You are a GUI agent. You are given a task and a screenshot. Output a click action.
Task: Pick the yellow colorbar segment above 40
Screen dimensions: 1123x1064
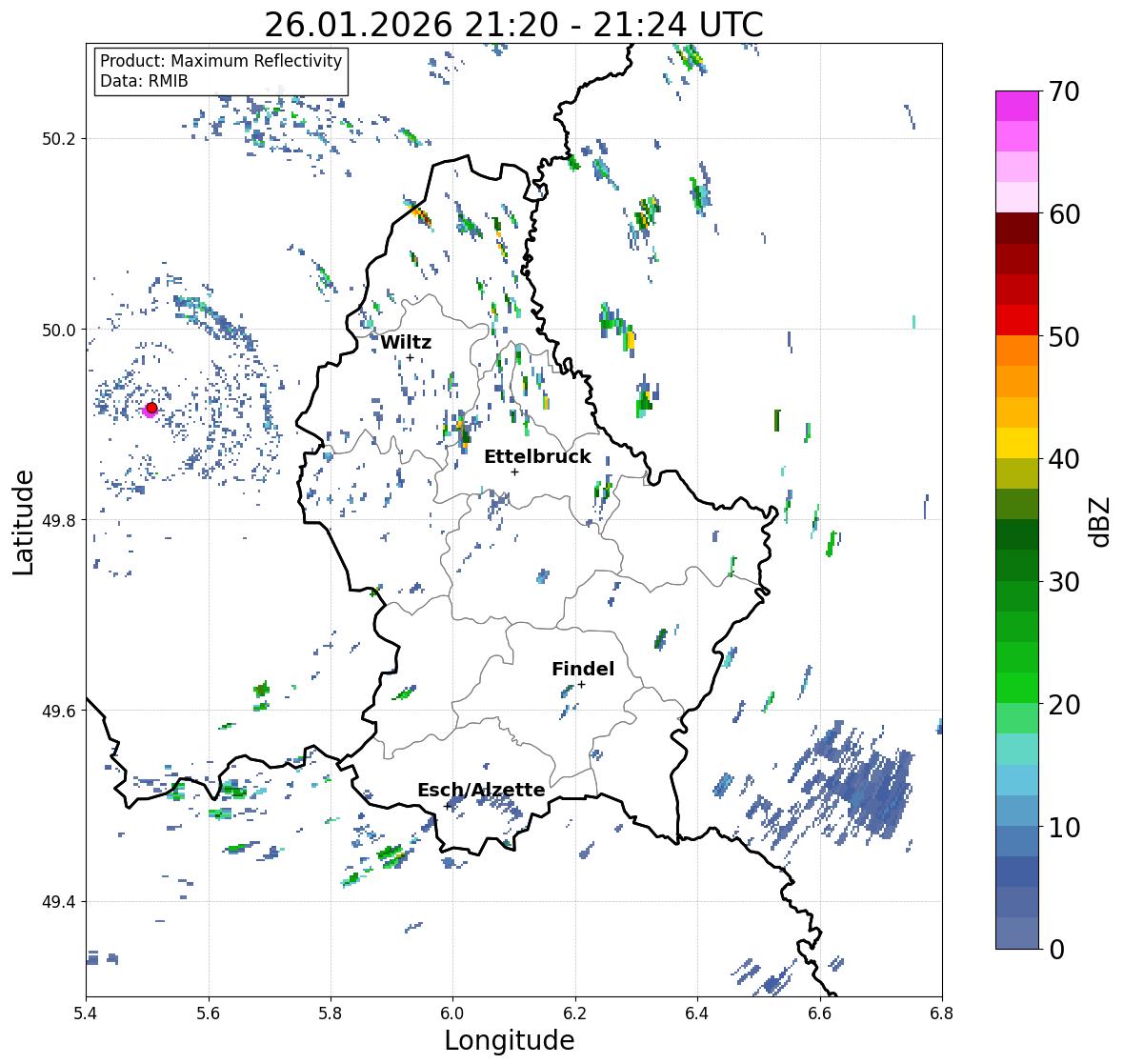[x=1017, y=443]
